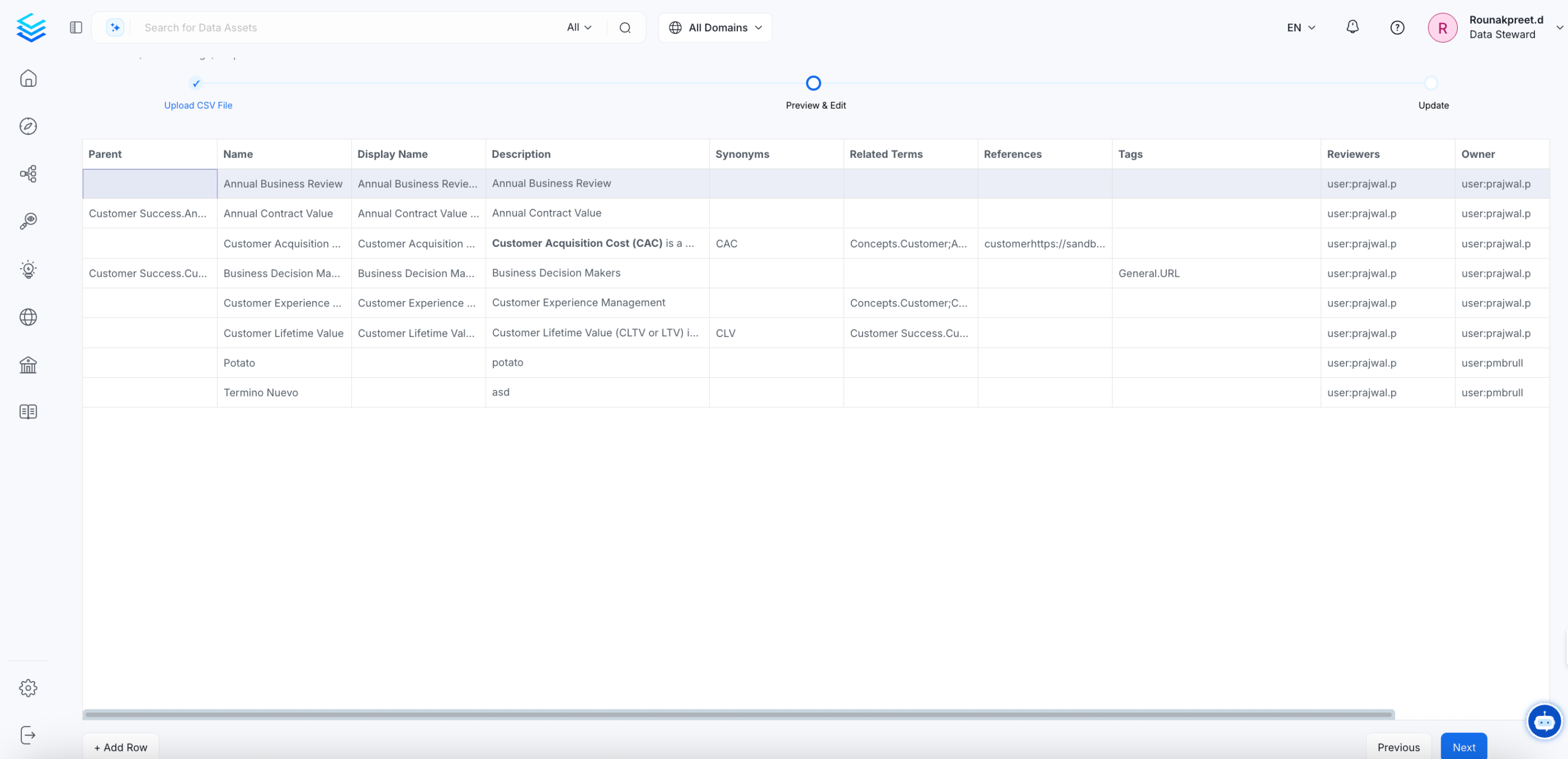Click the help question mark icon

click(x=1397, y=27)
